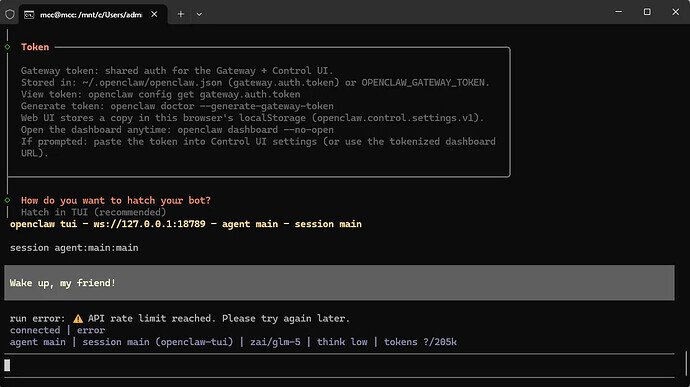
Task: Open the new tab profile dropdown
Action: [x=199, y=14]
